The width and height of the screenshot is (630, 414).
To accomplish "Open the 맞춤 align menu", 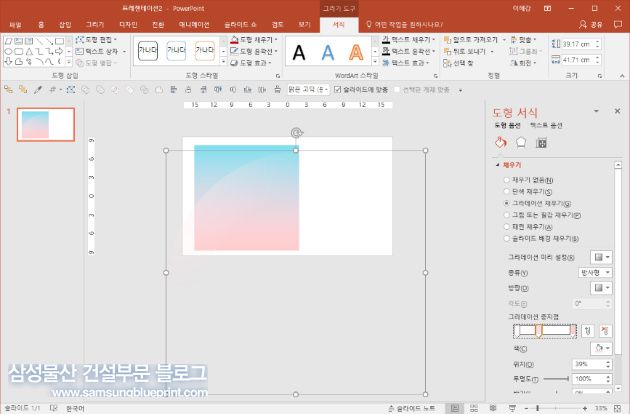I will pyautogui.click(x=523, y=40).
